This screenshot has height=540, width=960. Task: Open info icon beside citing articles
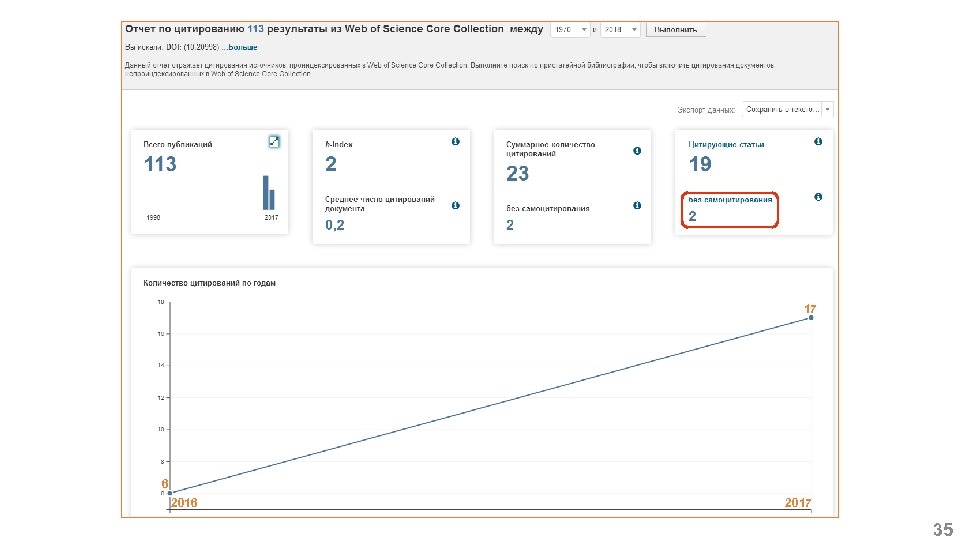coord(818,141)
